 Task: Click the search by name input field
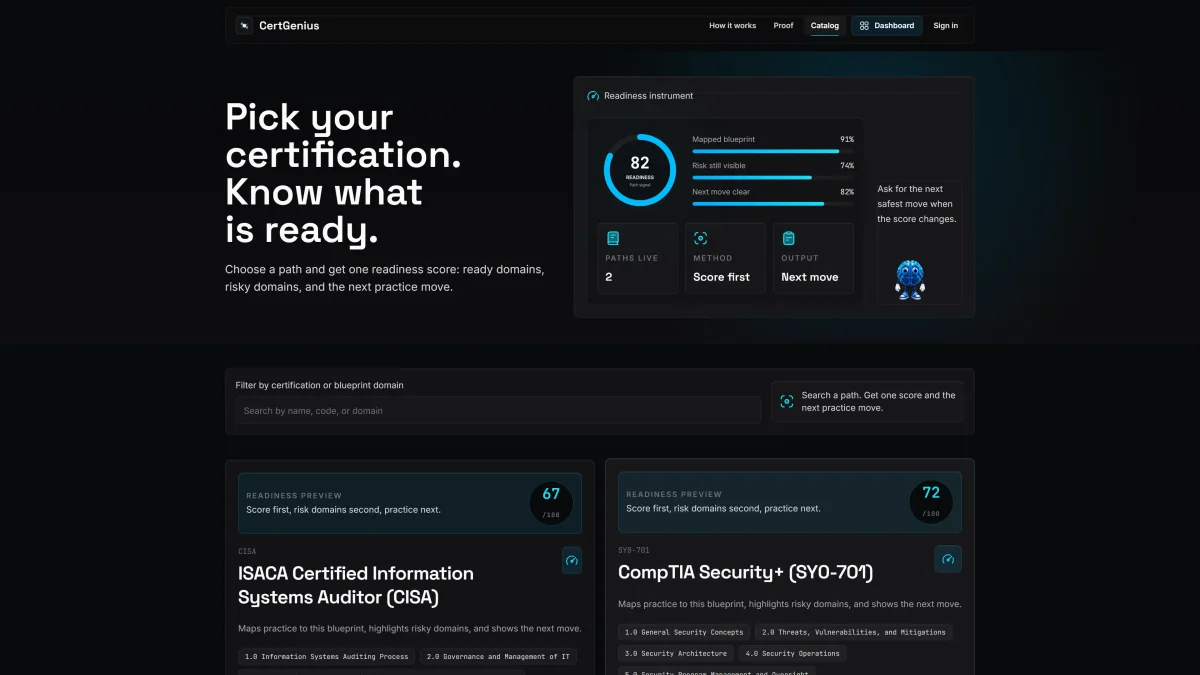pyautogui.click(x=498, y=410)
